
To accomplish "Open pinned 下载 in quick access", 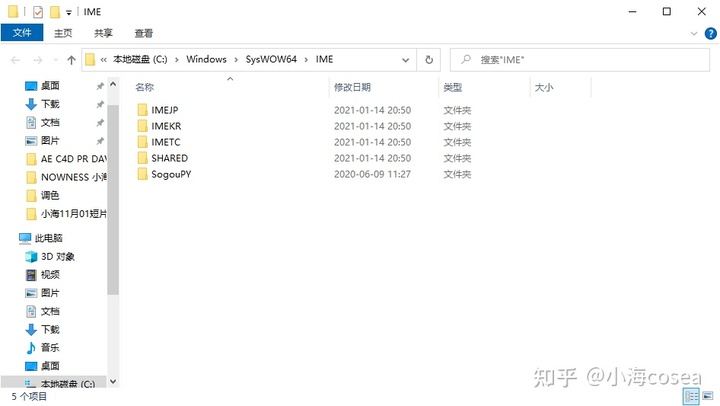I will tap(42, 104).
